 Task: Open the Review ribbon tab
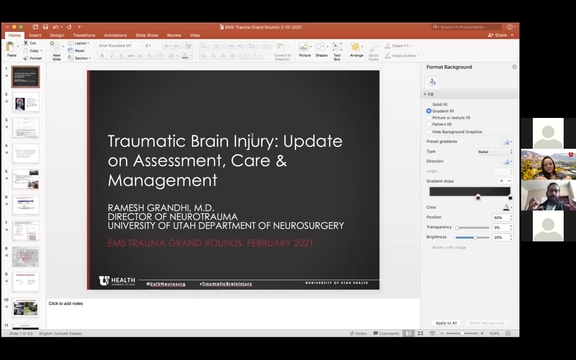(x=174, y=35)
